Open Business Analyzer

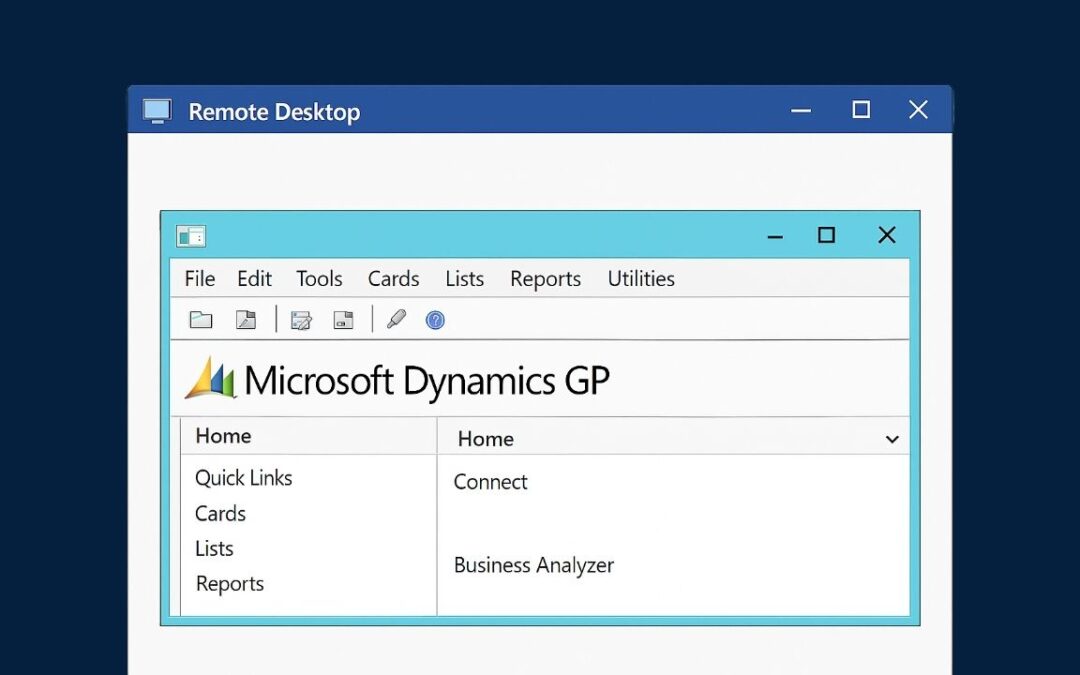coord(533,565)
